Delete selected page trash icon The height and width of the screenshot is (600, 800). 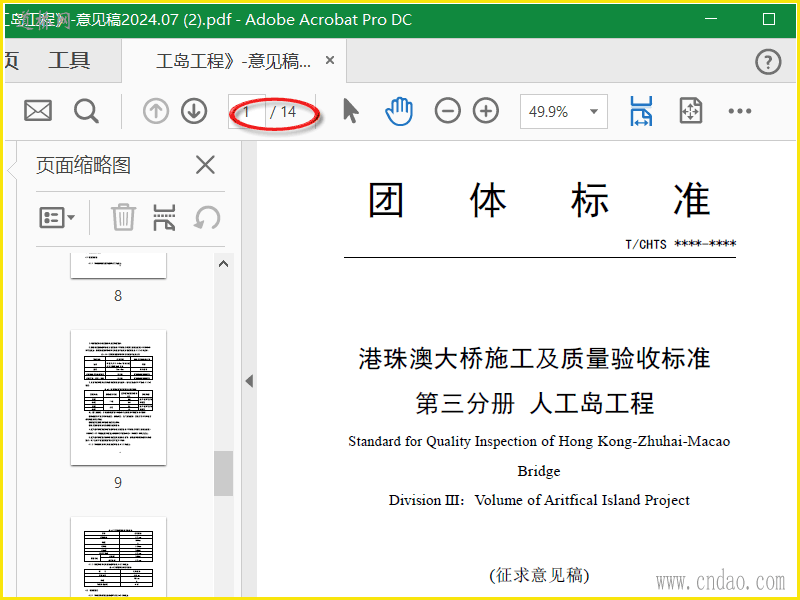[x=123, y=217]
